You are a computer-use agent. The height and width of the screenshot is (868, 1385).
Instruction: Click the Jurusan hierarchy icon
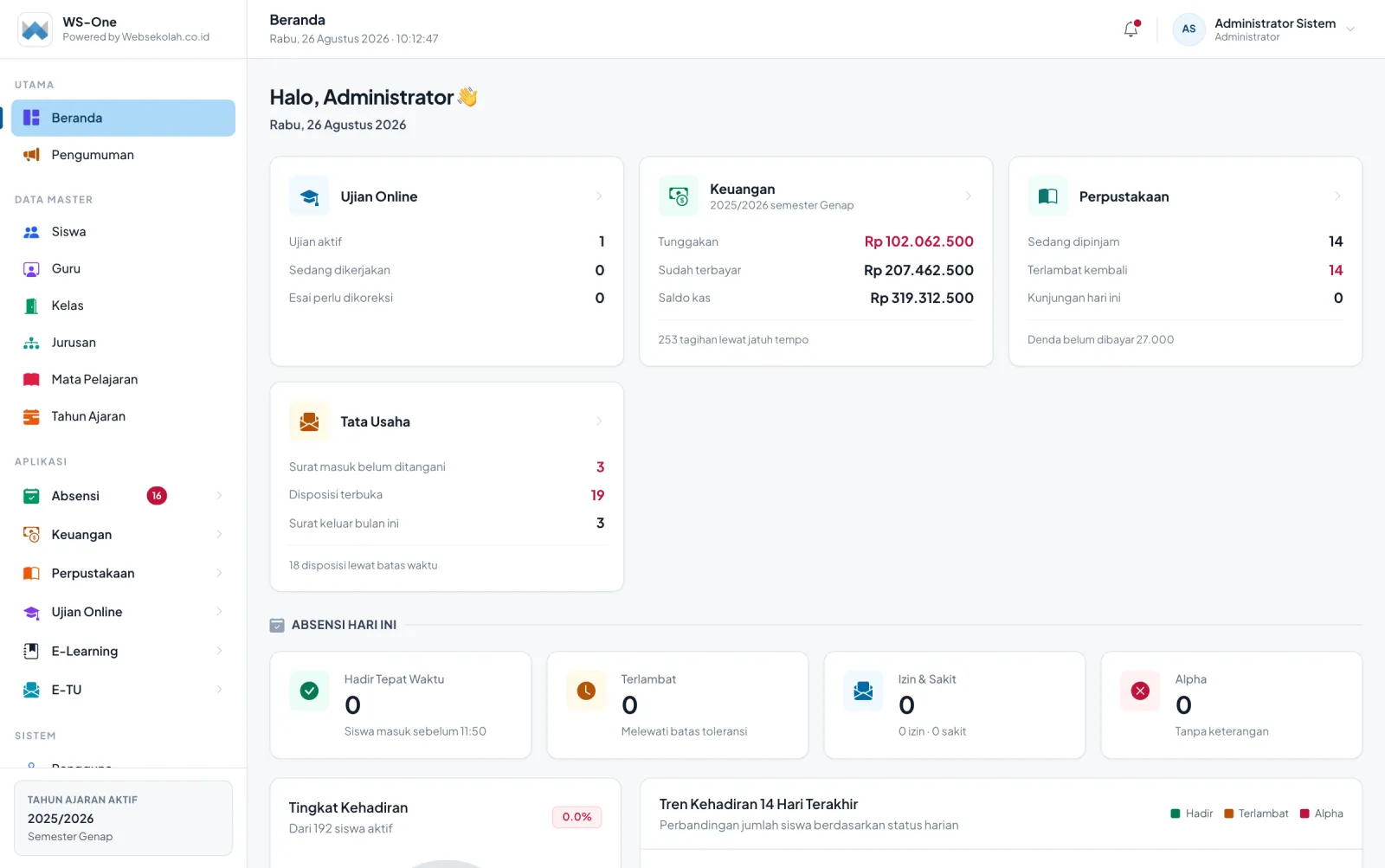pyautogui.click(x=31, y=343)
